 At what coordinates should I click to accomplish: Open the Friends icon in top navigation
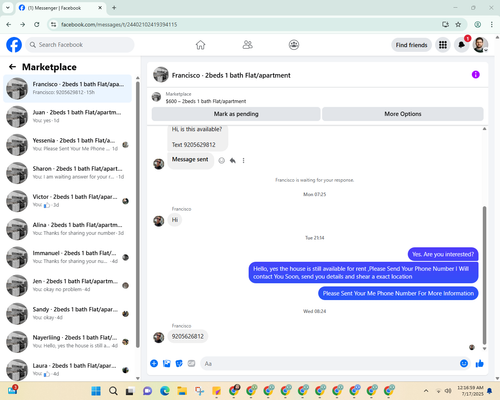(x=247, y=45)
